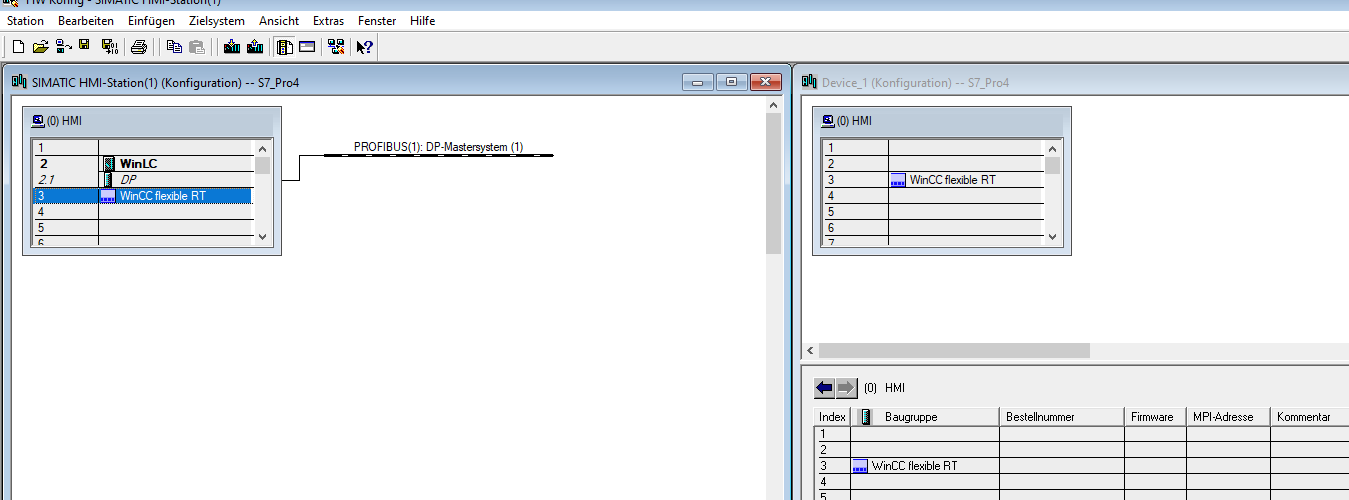The width and height of the screenshot is (1349, 500).
Task: Click the Save and Compile toolbar icon
Action: [110, 46]
